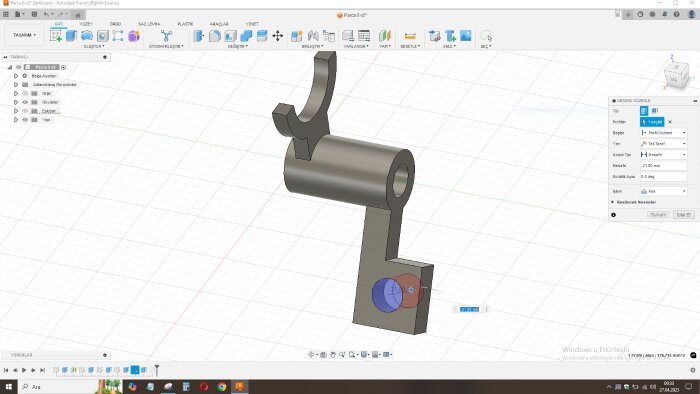The height and width of the screenshot is (394, 700).
Task: Select the Shell tool
Action: (230, 36)
